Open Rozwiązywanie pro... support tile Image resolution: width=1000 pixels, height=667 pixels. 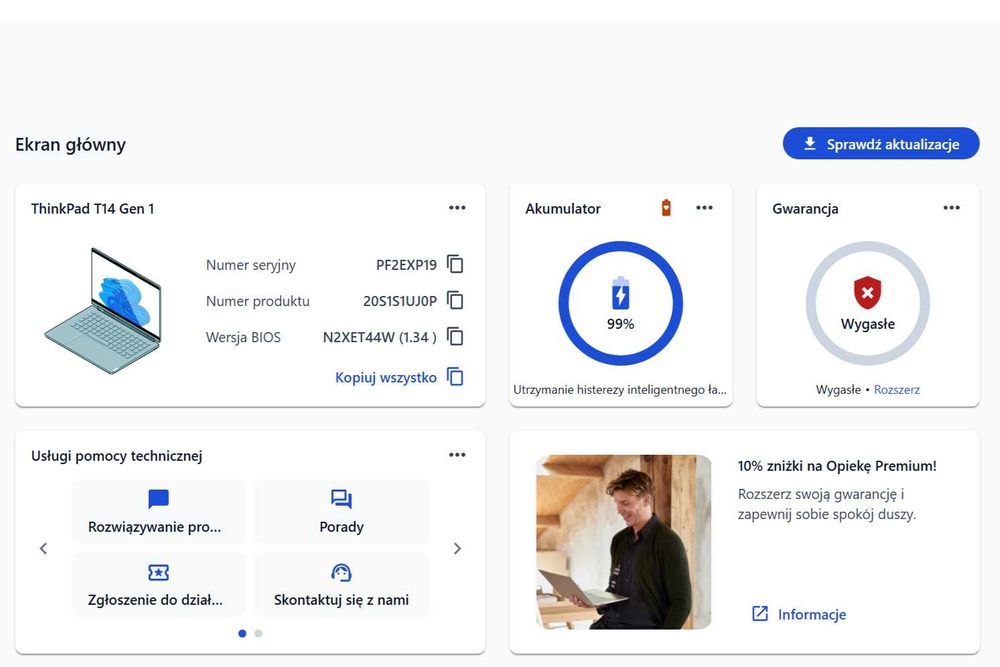[158, 511]
